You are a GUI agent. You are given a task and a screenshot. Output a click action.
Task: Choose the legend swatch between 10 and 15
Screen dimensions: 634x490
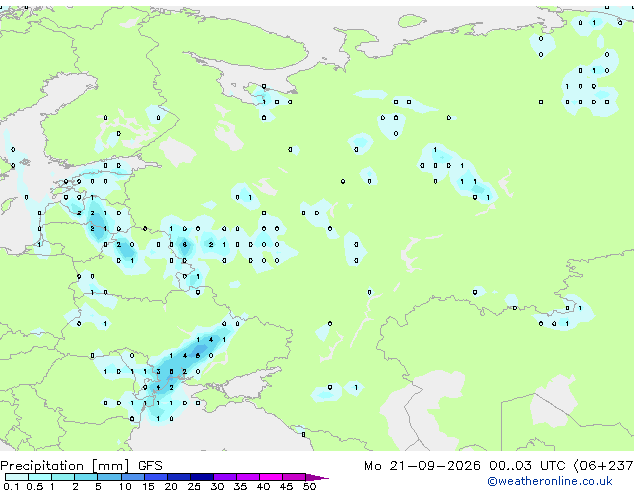tap(132, 477)
